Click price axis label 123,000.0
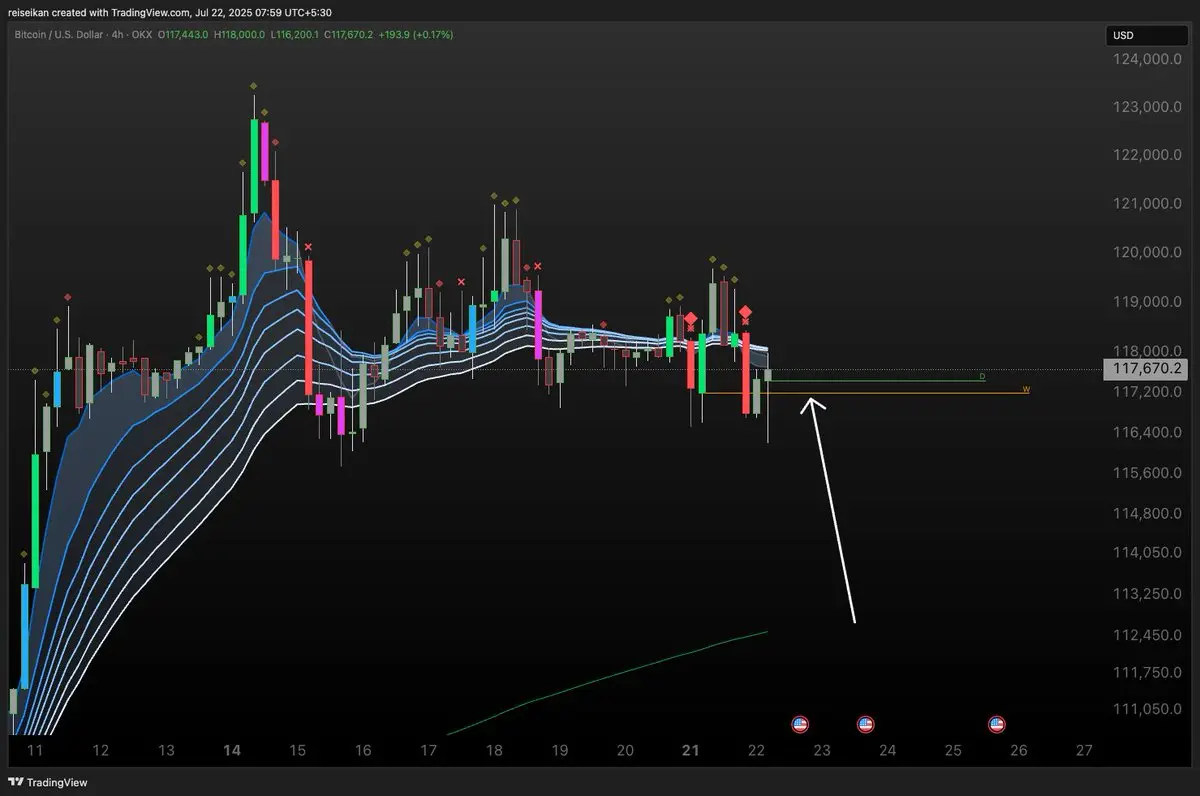The width and height of the screenshot is (1200, 796). tap(1146, 107)
